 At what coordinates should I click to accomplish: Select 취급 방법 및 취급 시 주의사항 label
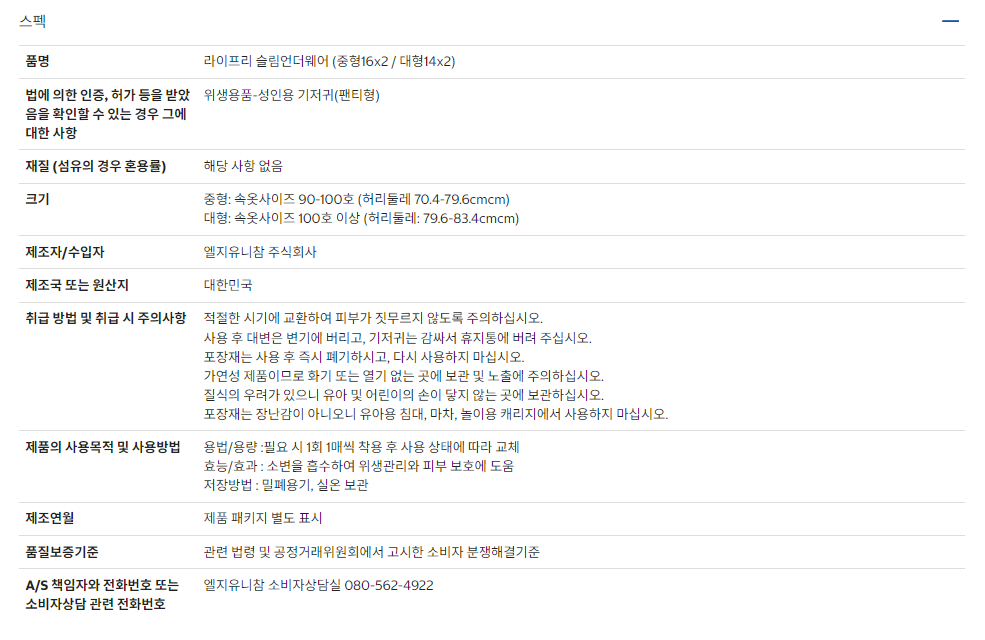click(x=106, y=318)
